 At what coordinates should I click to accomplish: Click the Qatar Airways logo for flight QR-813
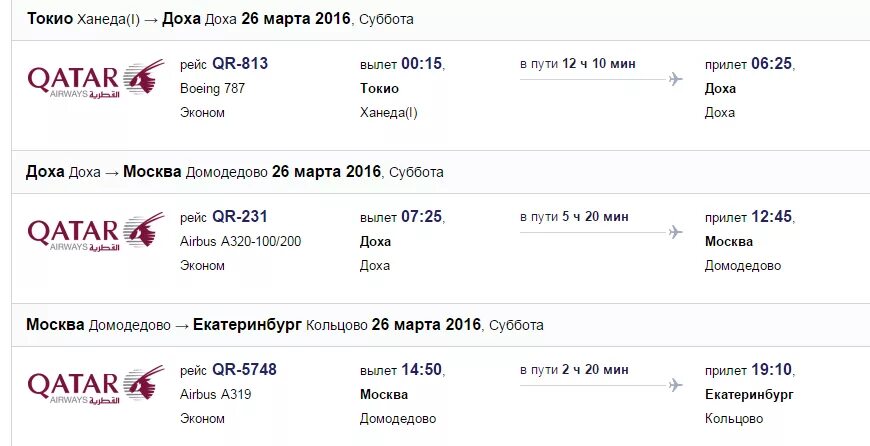(96, 79)
